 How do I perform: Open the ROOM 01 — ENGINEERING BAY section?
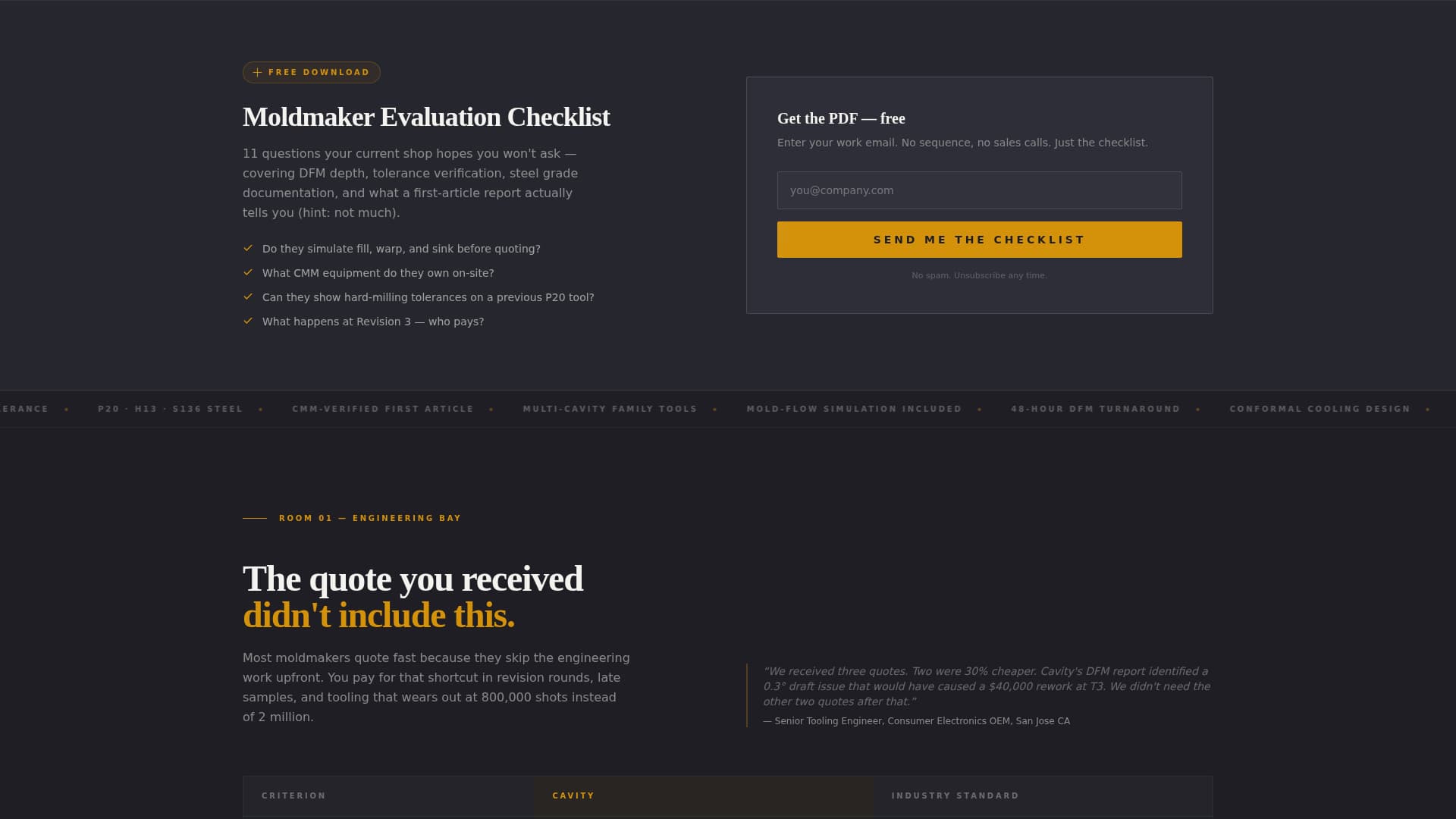[x=369, y=518]
